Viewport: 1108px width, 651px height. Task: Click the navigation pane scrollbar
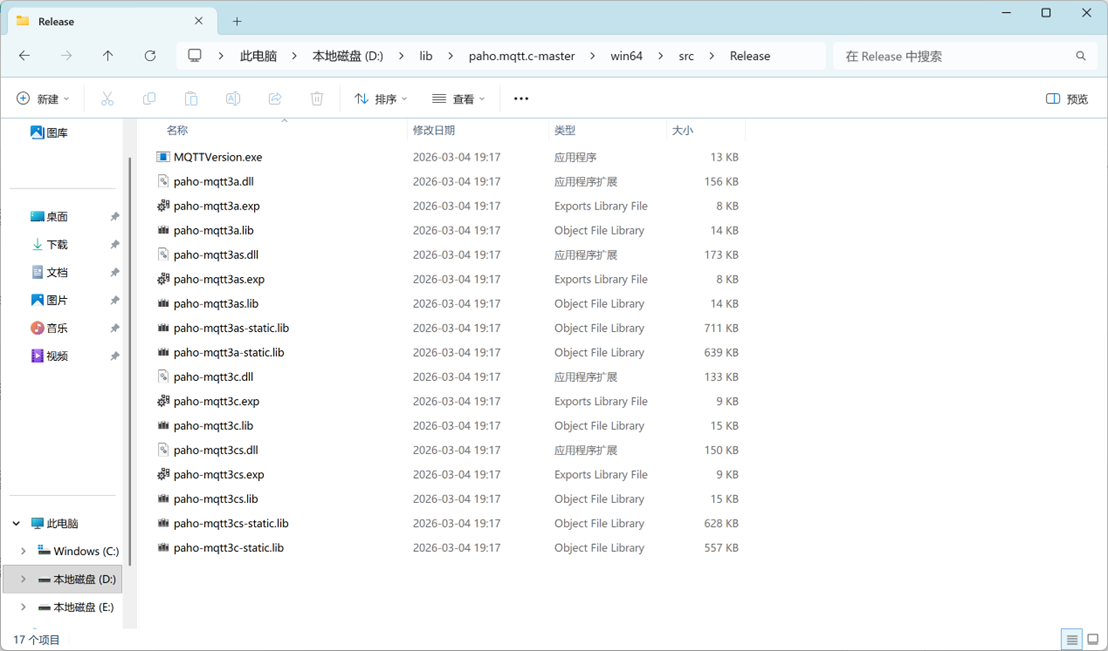[129, 360]
